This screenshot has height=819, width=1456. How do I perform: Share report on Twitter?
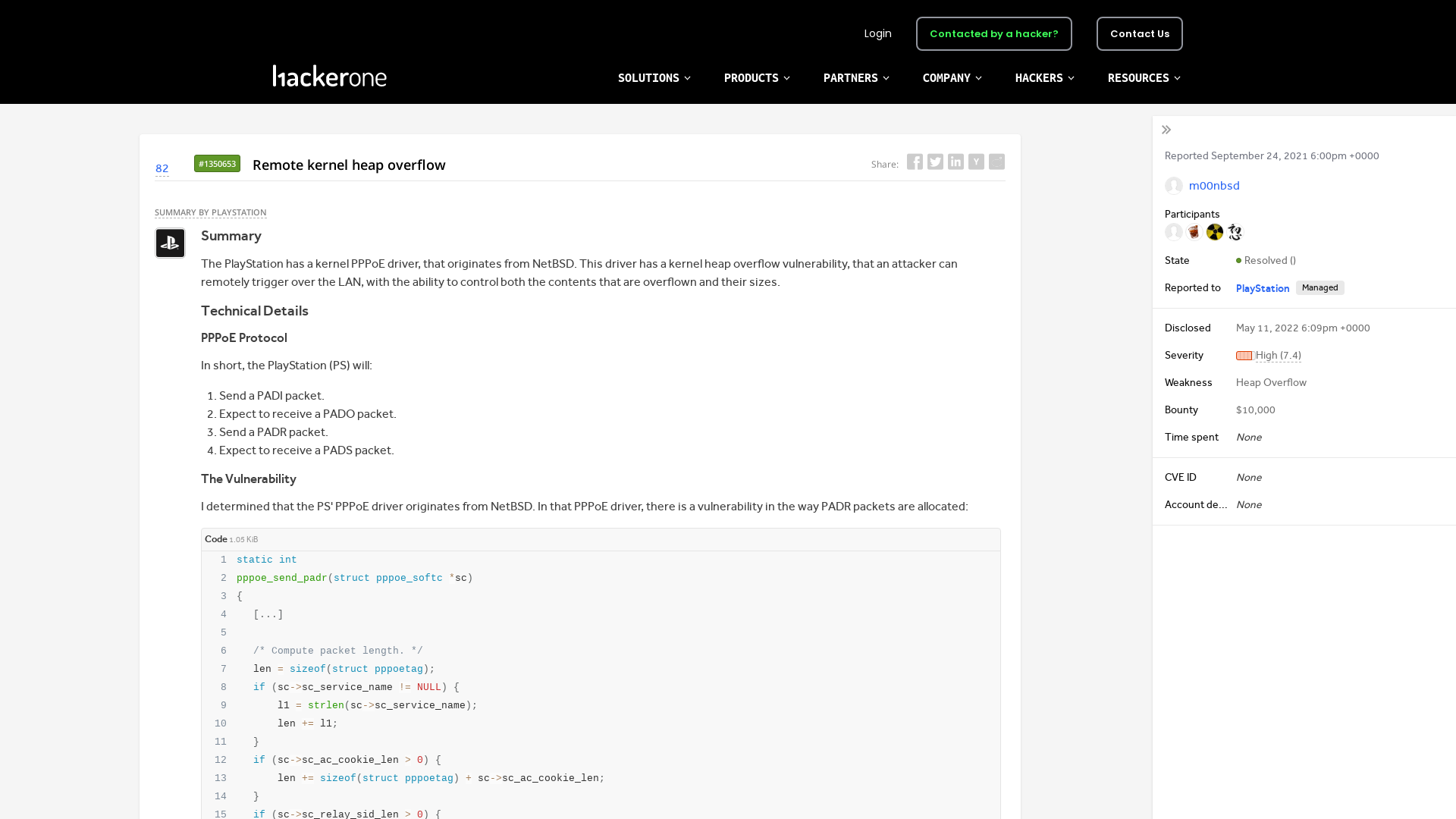coord(935,162)
